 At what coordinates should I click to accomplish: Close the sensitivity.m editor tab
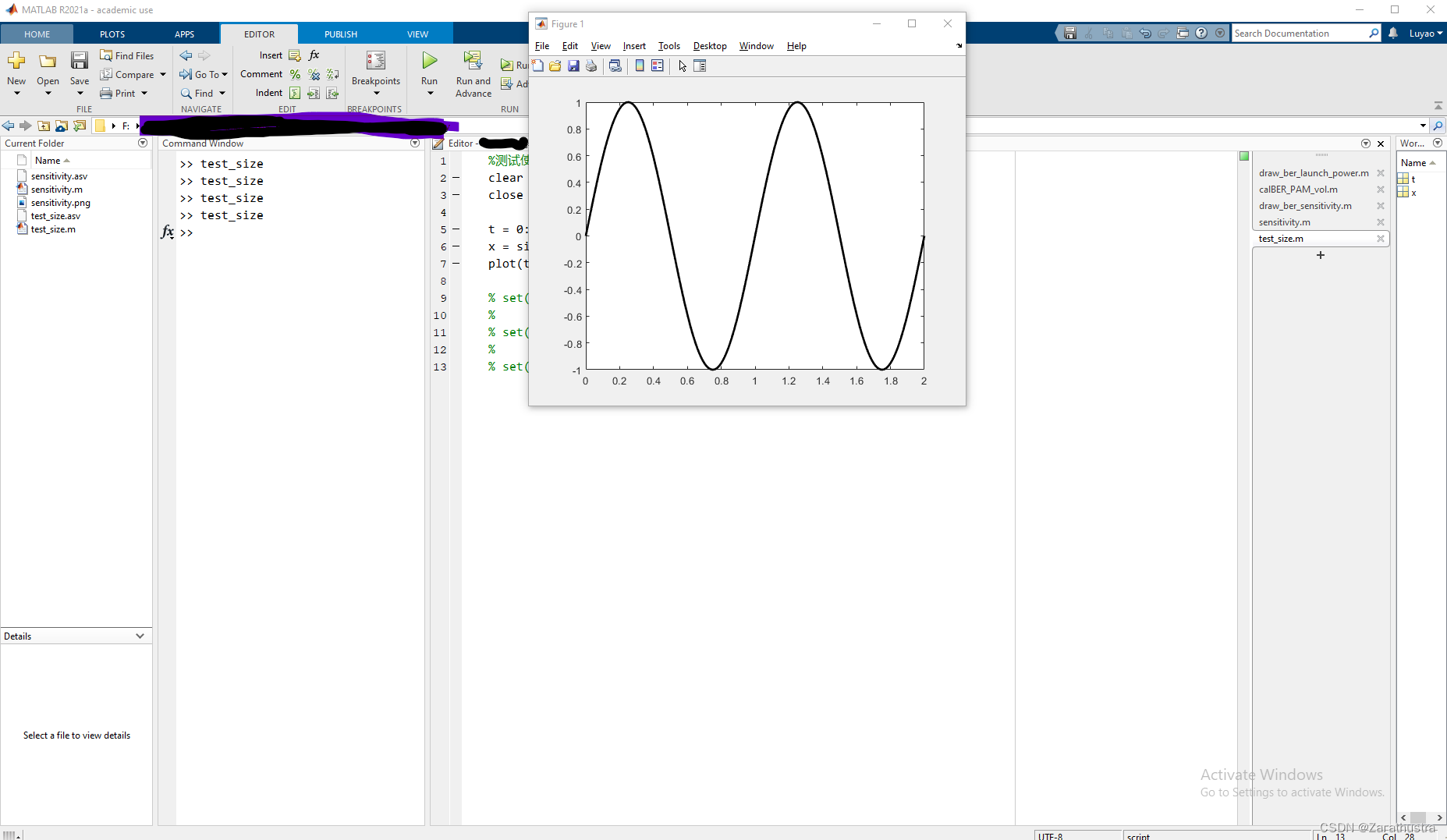(x=1381, y=222)
